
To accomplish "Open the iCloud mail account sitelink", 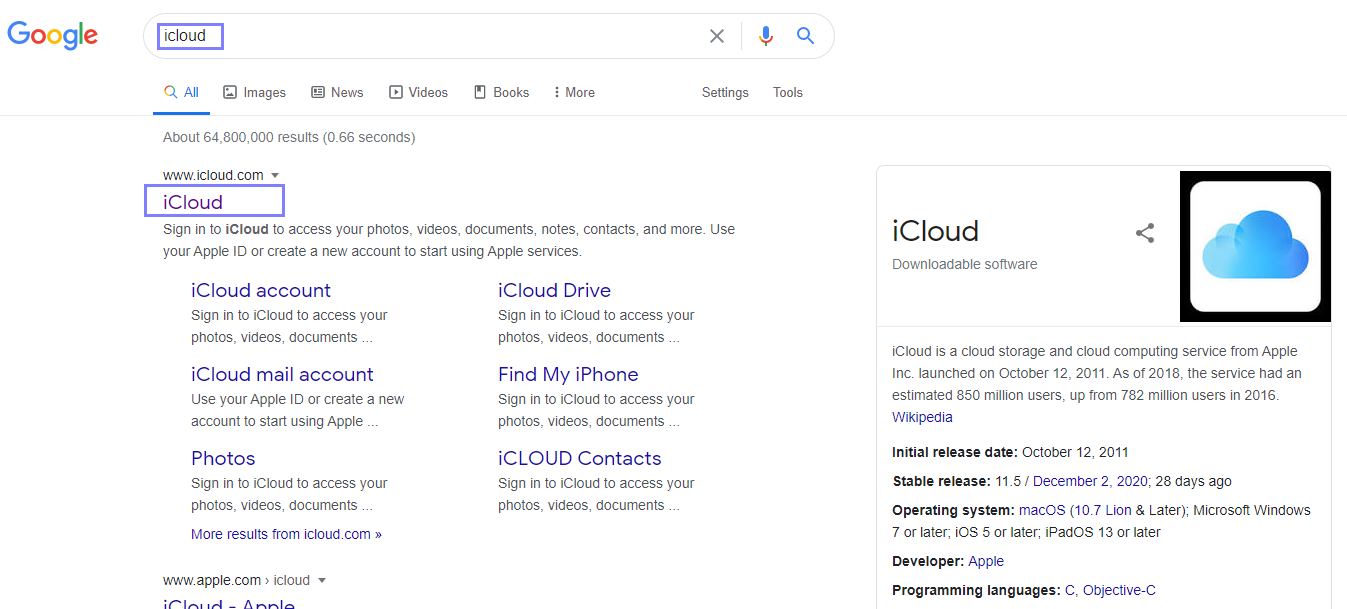I will [x=282, y=374].
